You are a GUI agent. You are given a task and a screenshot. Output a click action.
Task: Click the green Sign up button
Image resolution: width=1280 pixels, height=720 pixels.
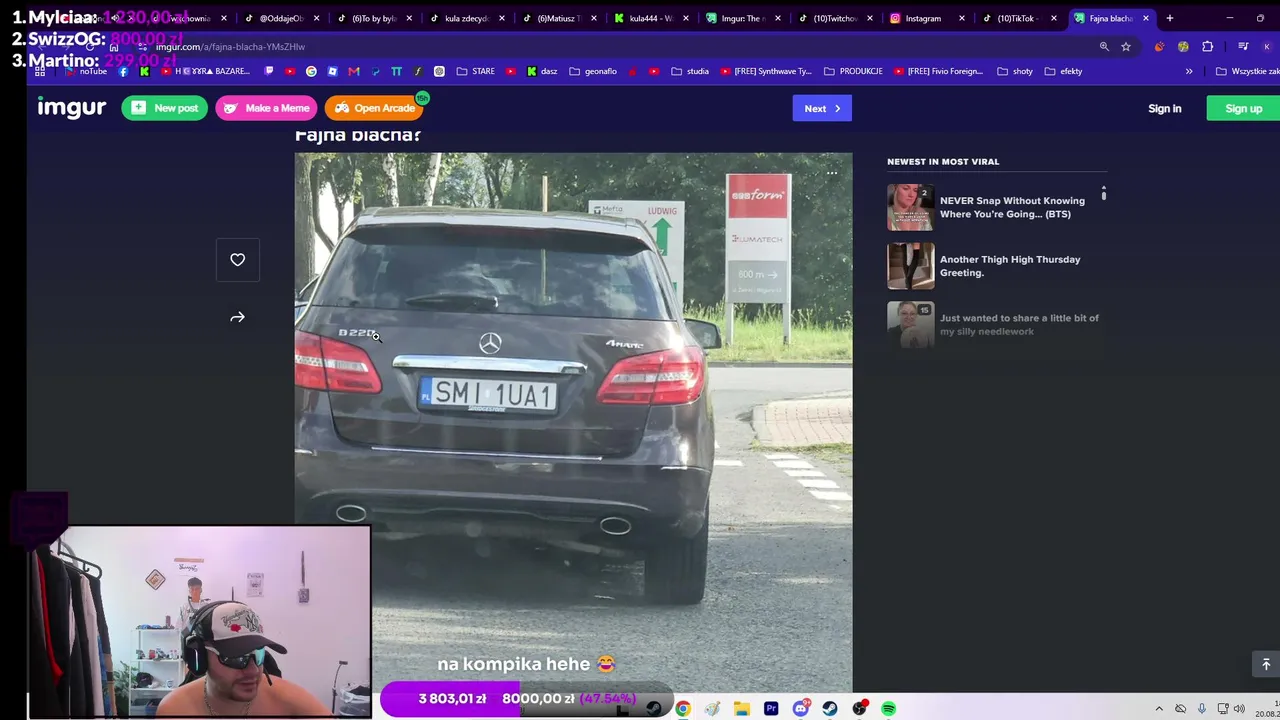pyautogui.click(x=1243, y=108)
